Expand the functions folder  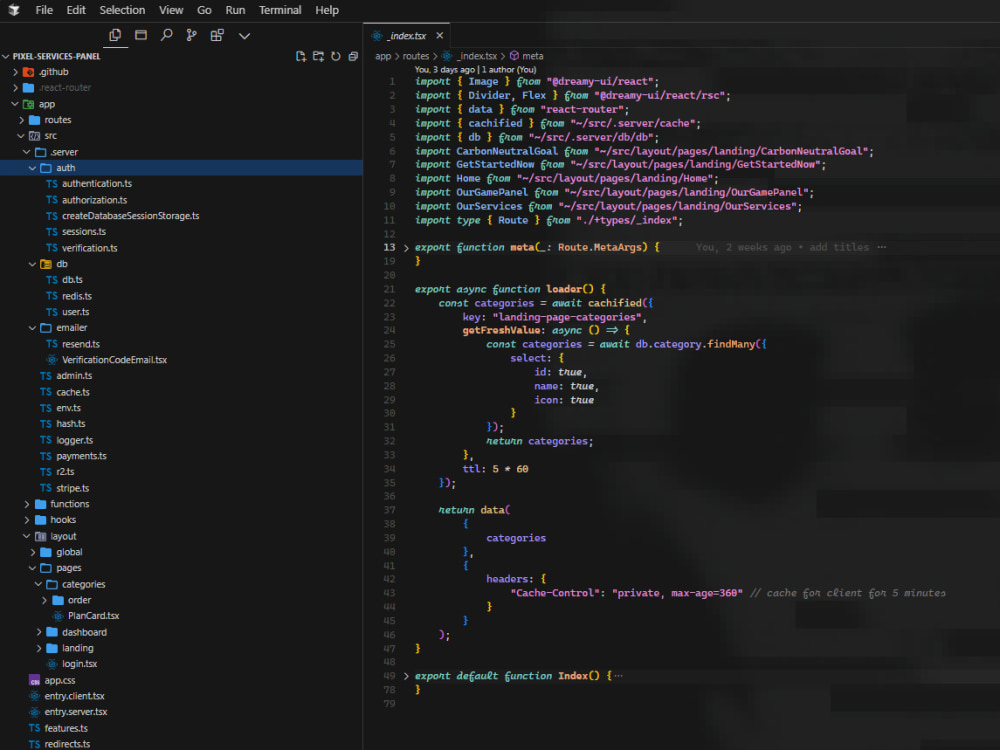tap(27, 504)
